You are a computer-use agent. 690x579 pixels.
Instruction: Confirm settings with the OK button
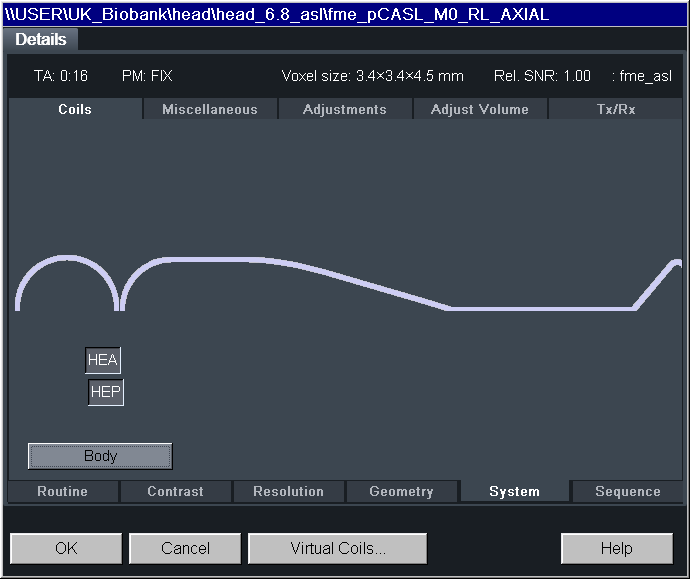(66, 548)
